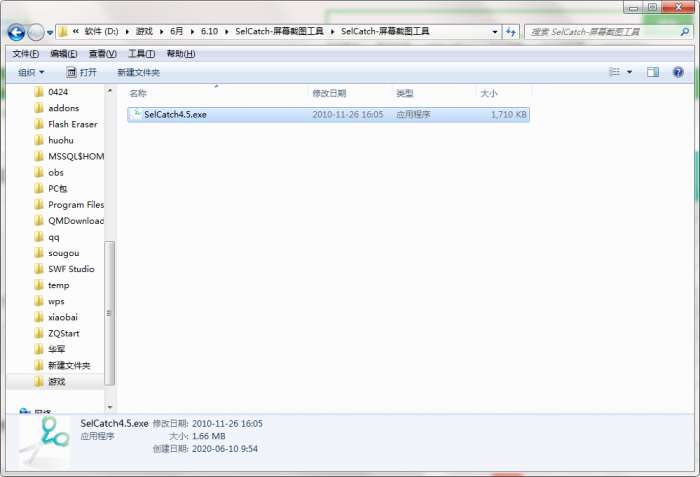Open the 工具(T) menu
The image size is (700, 477).
coord(142,54)
